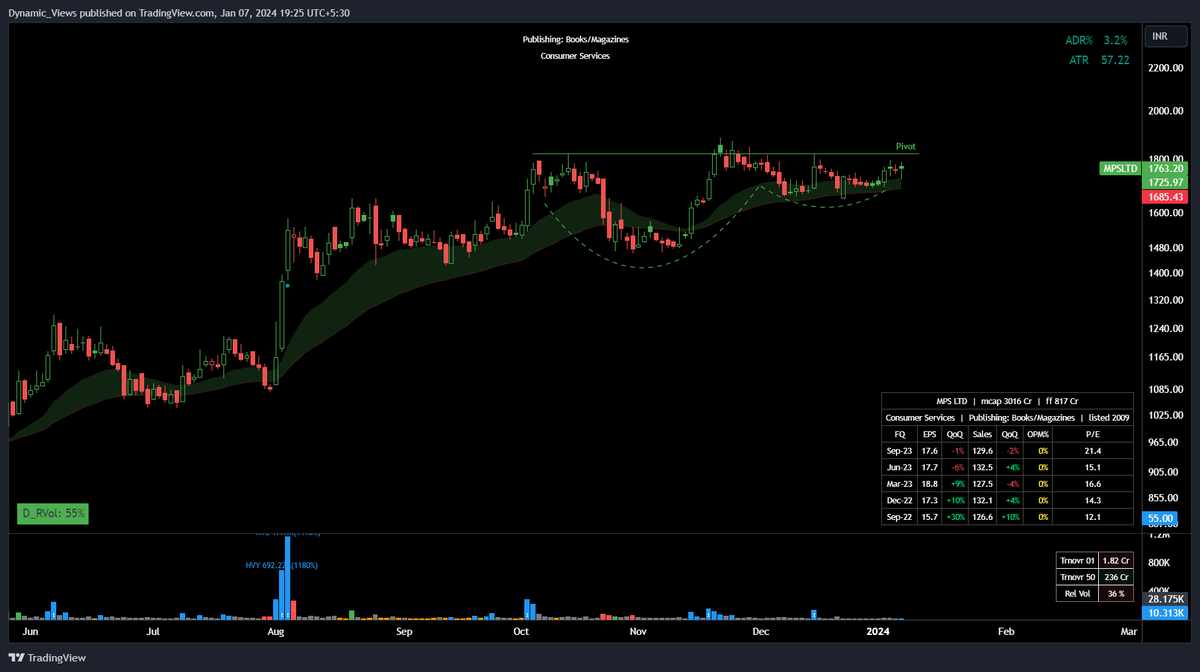This screenshot has height=672, width=1200.
Task: Click the HVY 692.22K volume label
Action: point(281,565)
